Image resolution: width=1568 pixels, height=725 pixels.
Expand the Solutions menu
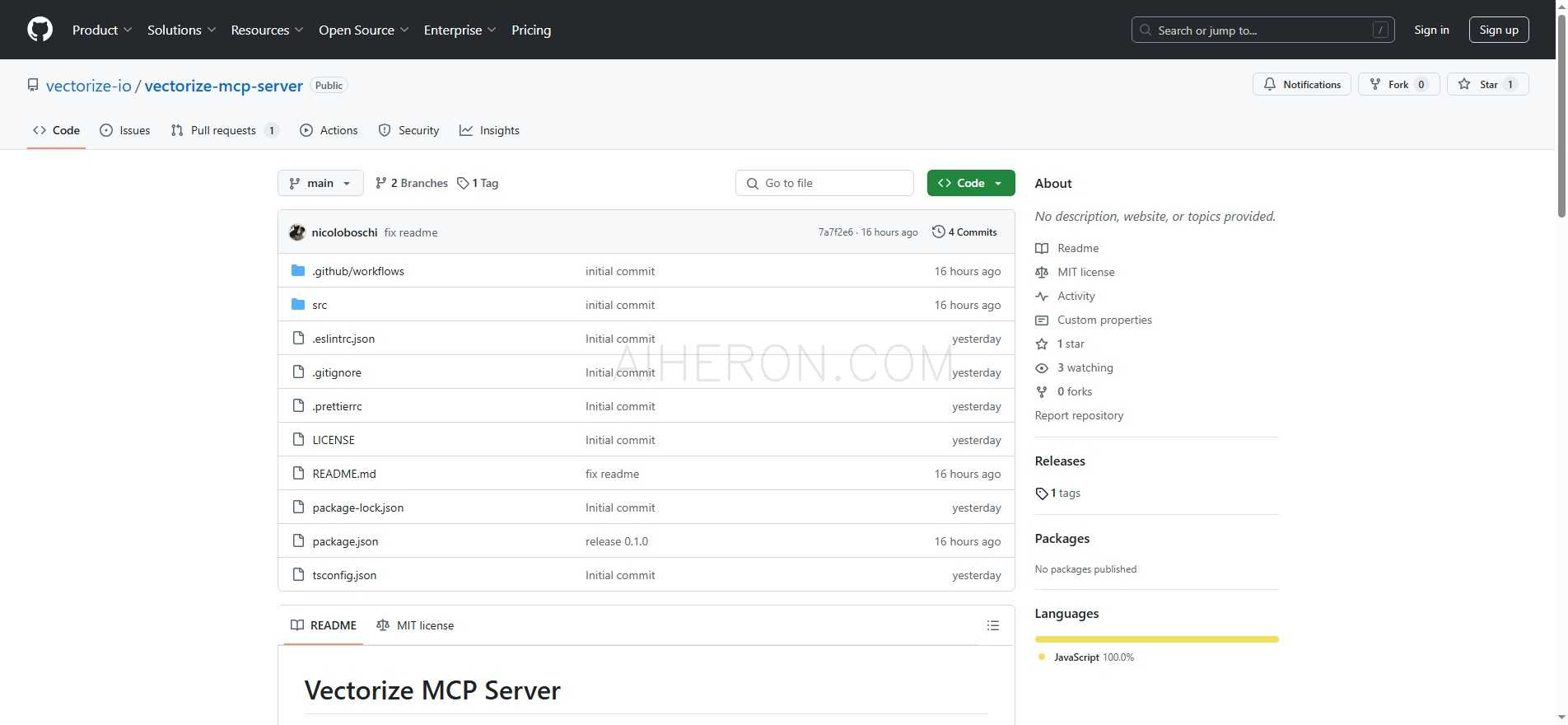tap(182, 30)
